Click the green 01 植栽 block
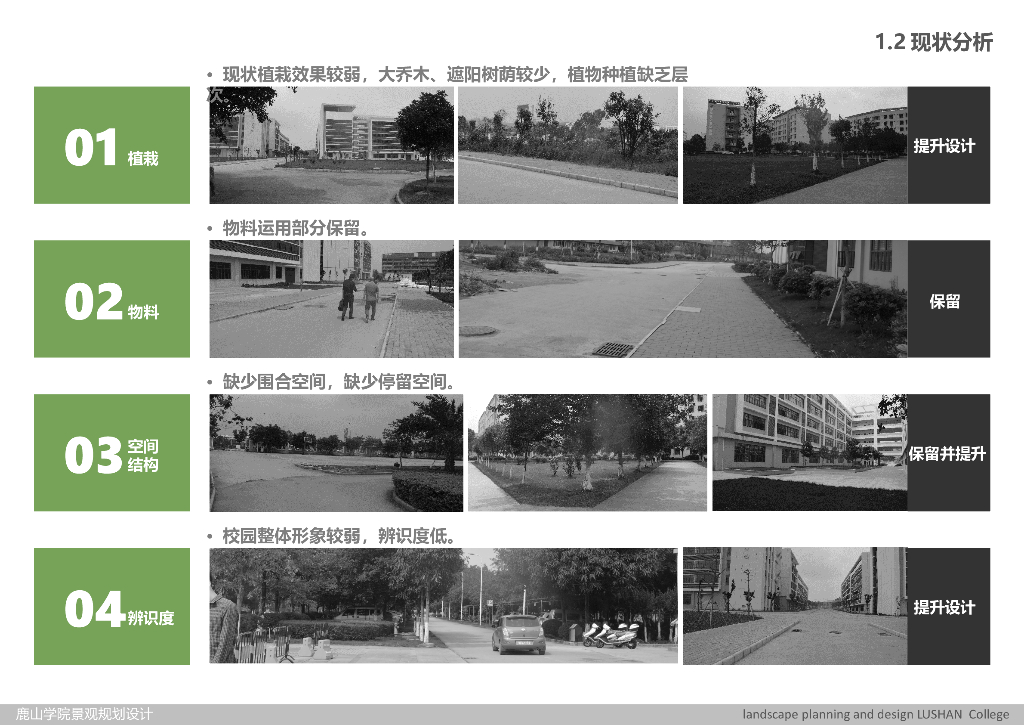The image size is (1024, 725). (112, 145)
